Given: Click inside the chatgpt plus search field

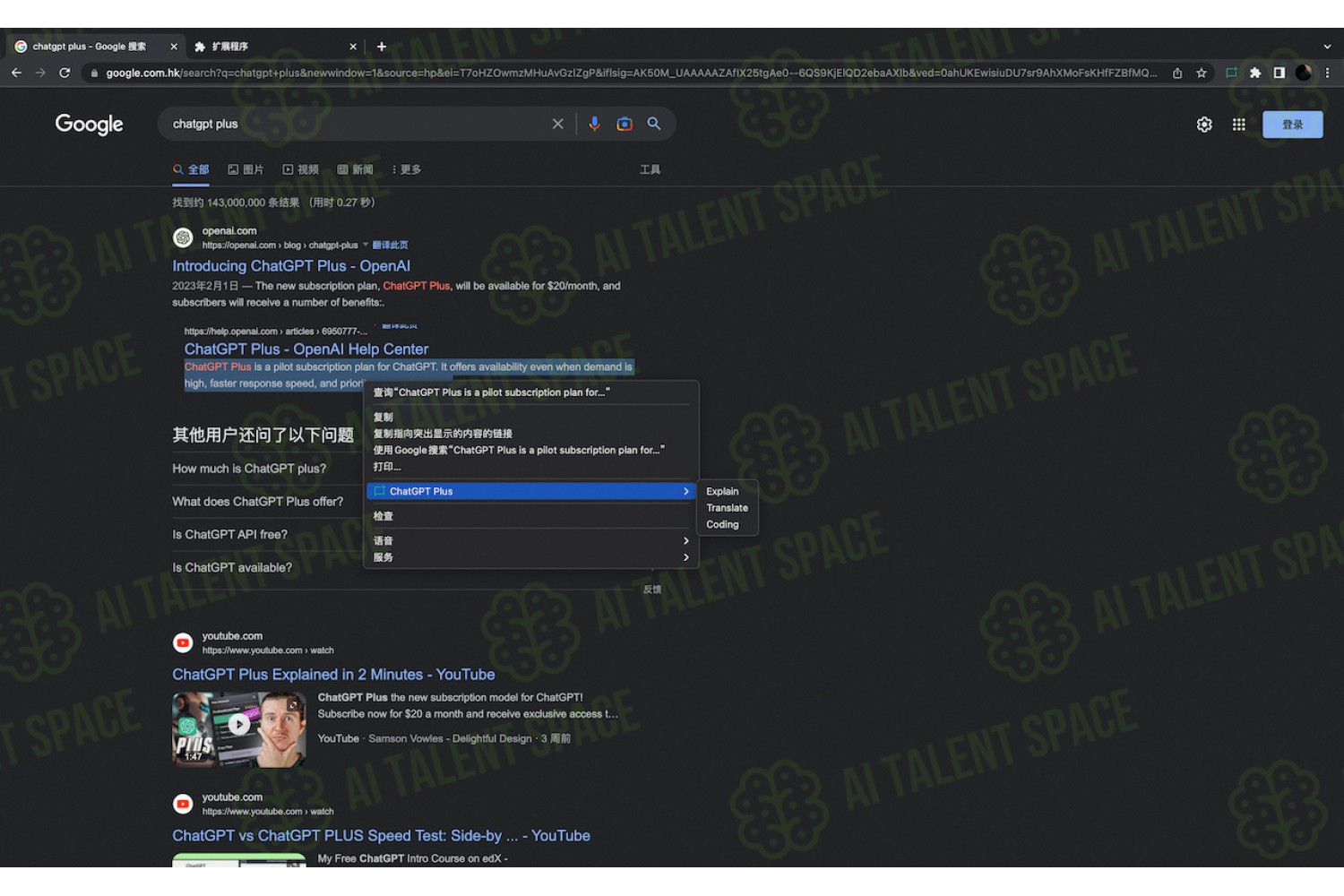Looking at the screenshot, I should (358, 124).
